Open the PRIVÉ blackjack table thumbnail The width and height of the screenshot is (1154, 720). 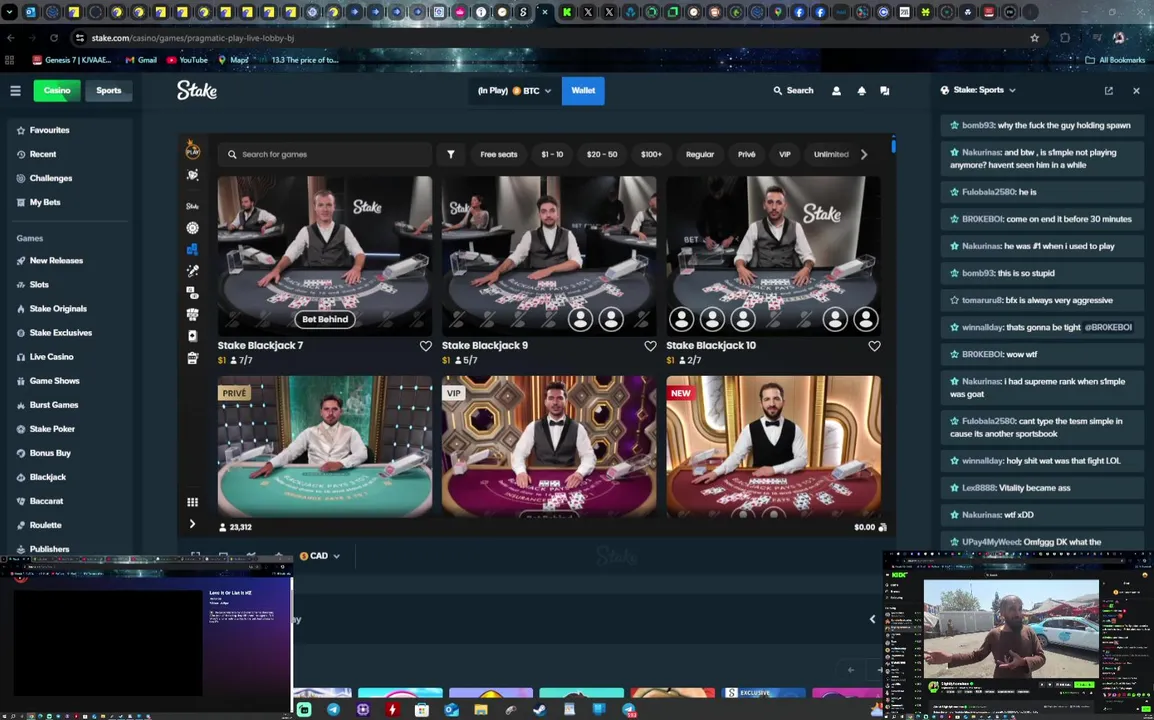pos(325,446)
